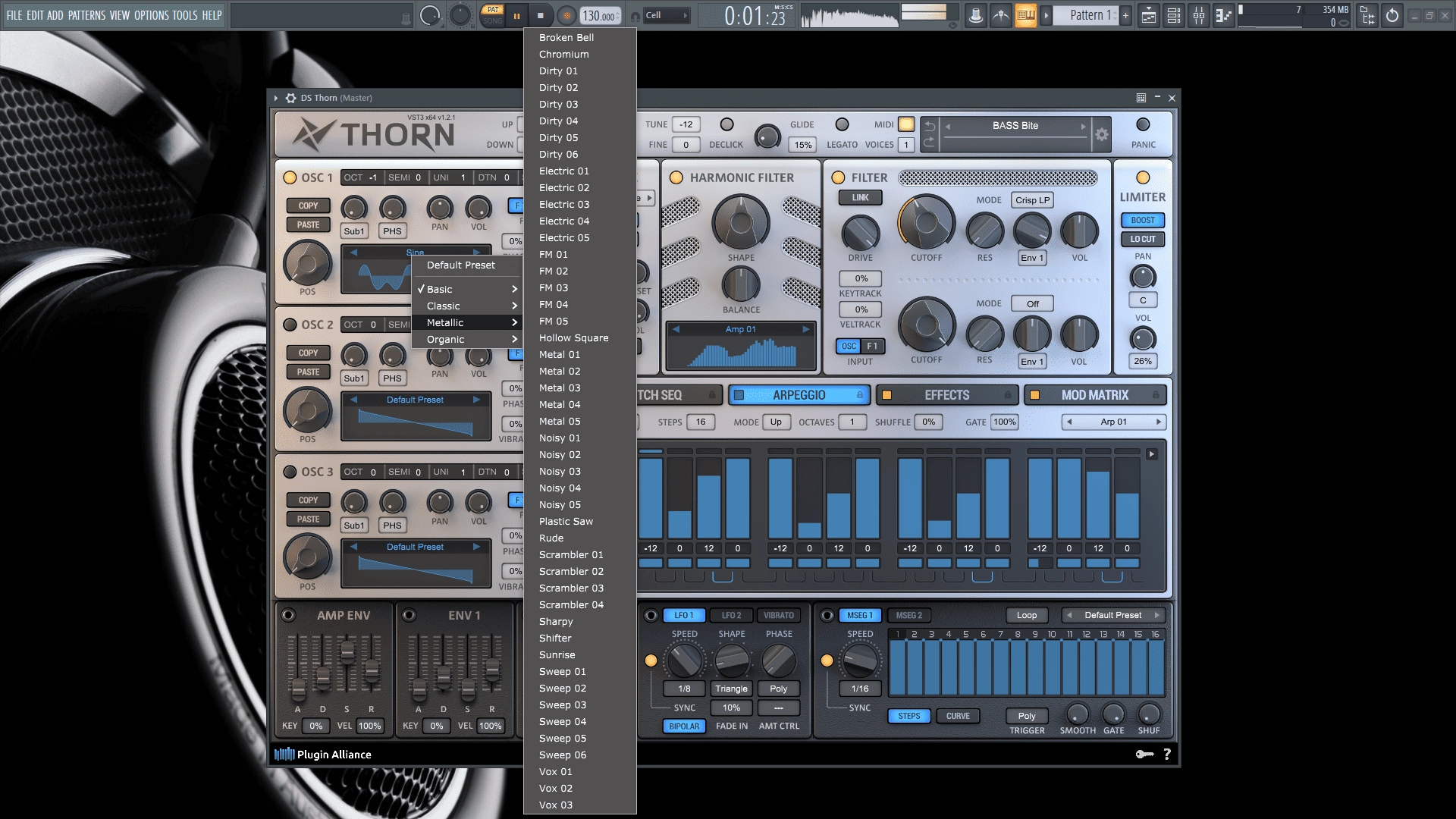Expand the Classic submenu
The image size is (1456, 819).
(467, 306)
